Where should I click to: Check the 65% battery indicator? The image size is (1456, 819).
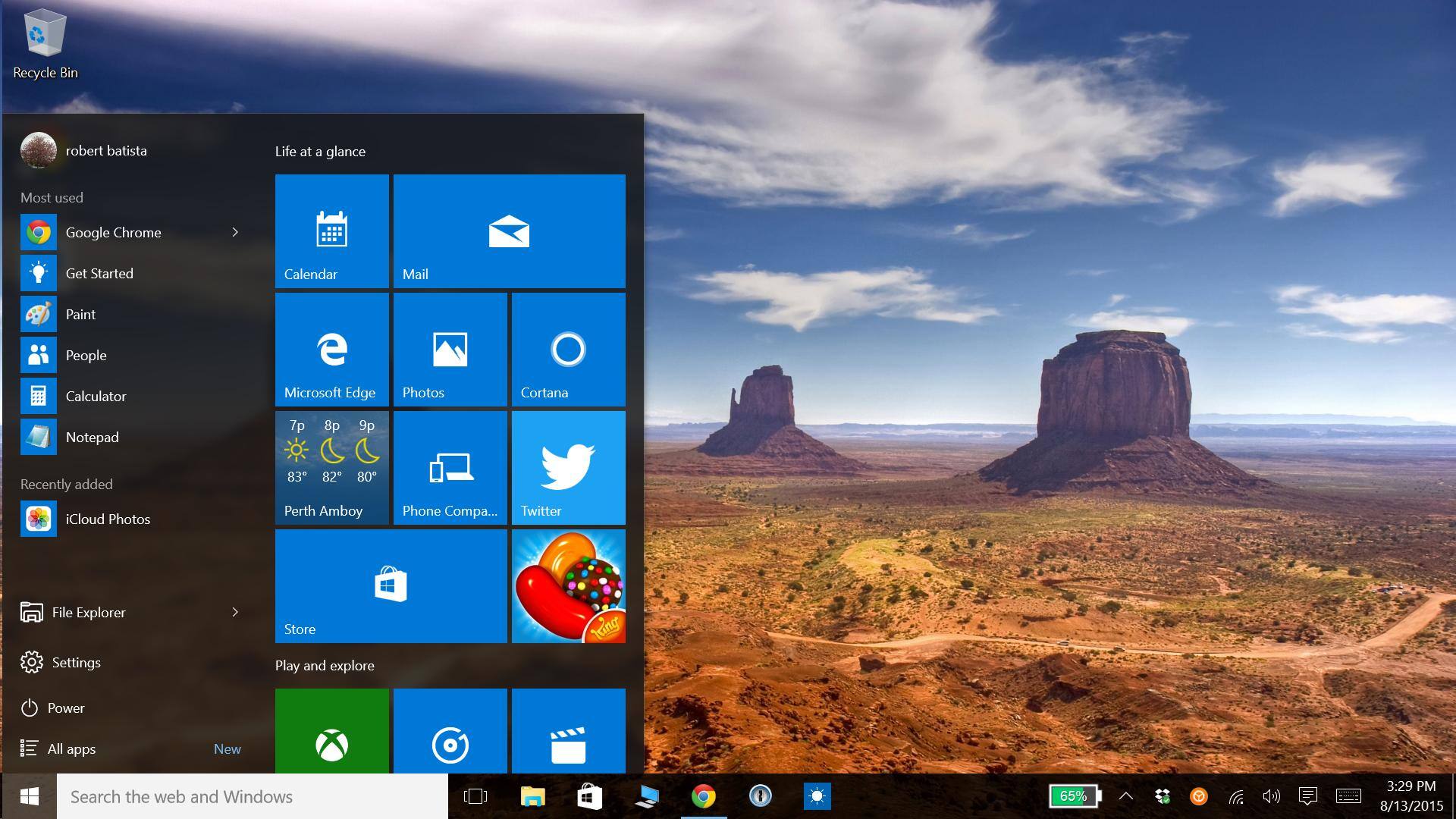tap(1073, 796)
